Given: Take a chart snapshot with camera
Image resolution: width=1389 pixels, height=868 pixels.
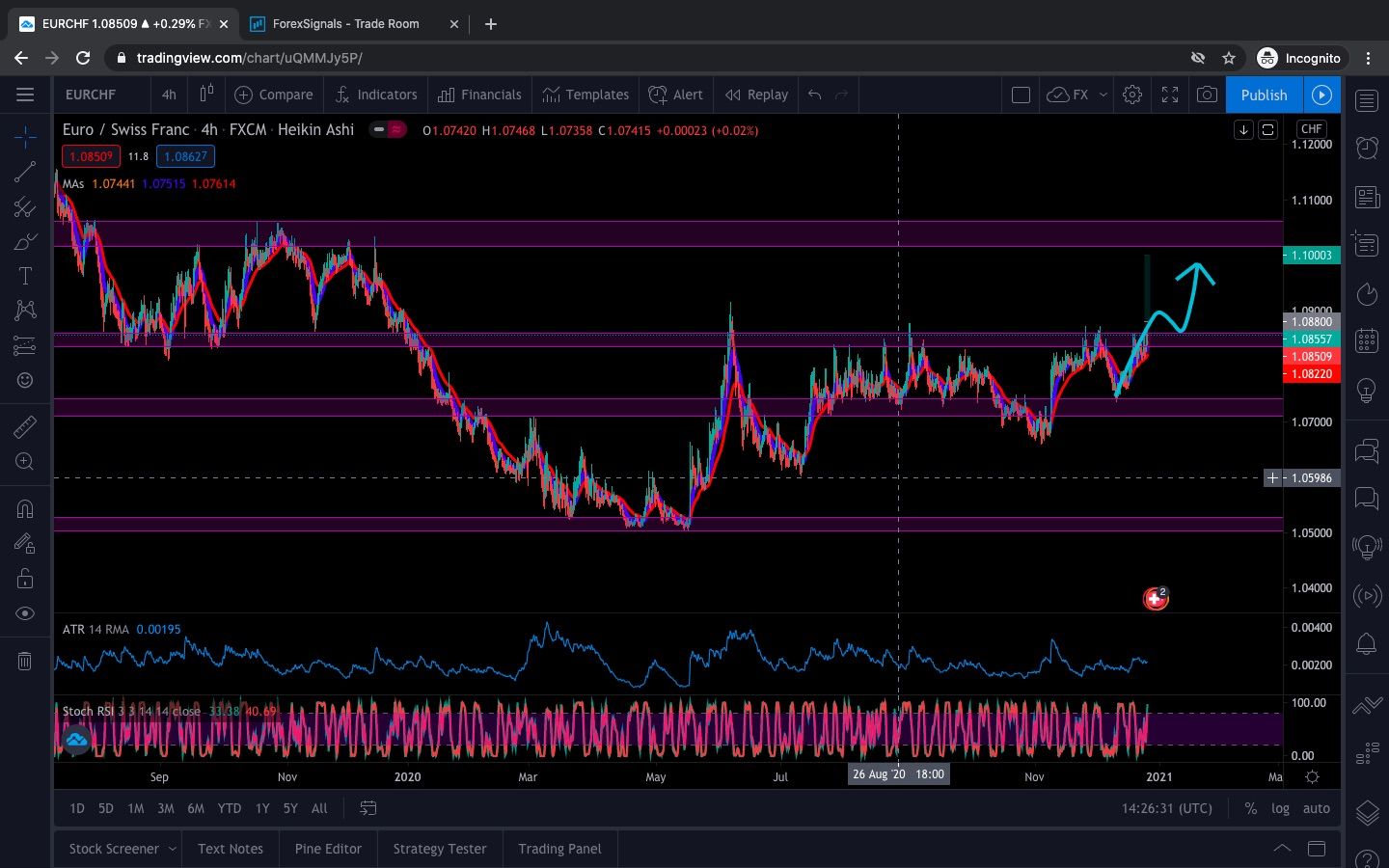Looking at the screenshot, I should point(1207,95).
